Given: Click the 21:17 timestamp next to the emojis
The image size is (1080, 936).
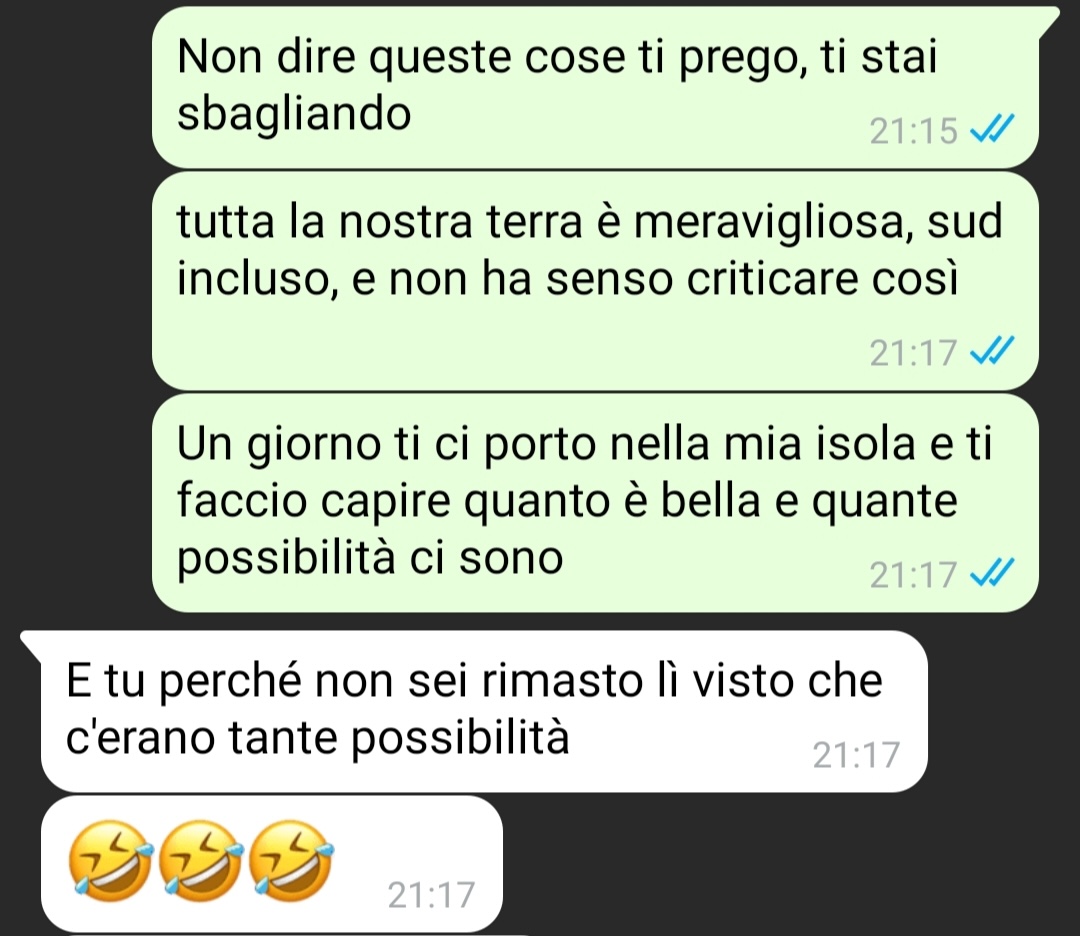Looking at the screenshot, I should (x=431, y=895).
